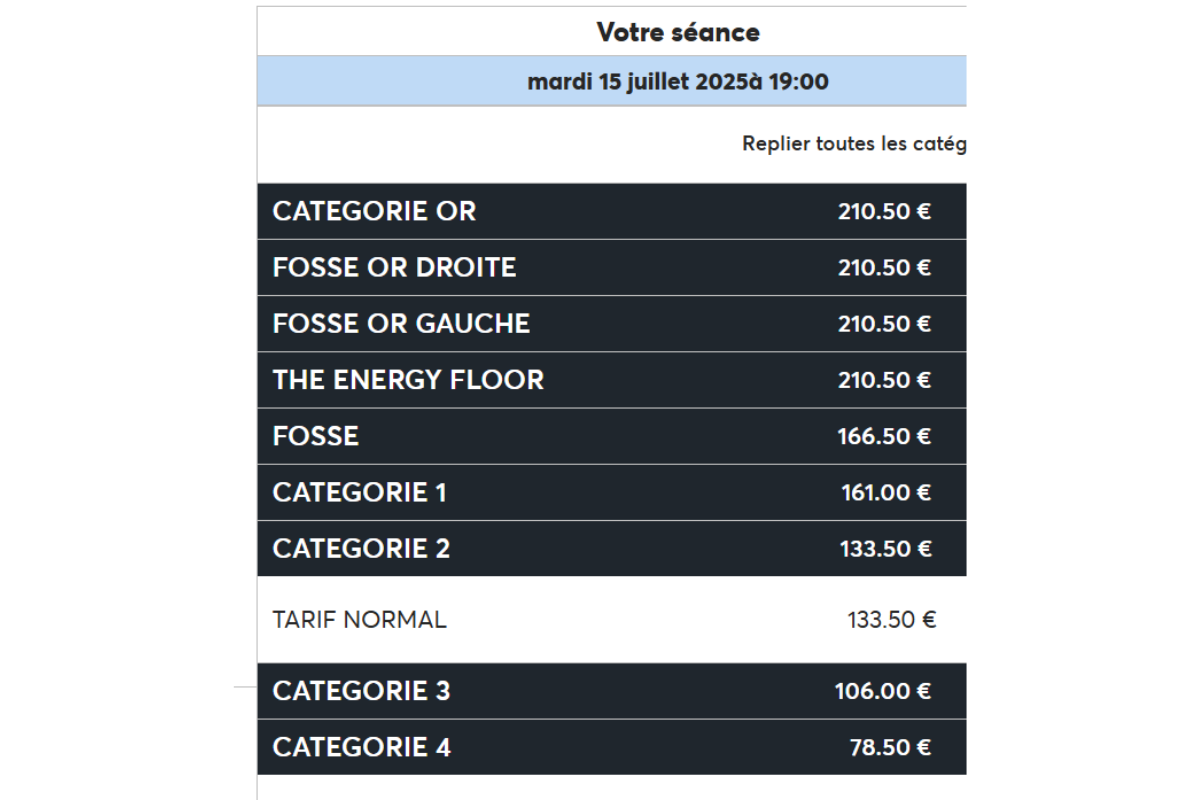Expand THE ENERGY FLOOR category
This screenshot has height=800, width=1200.
[x=612, y=380]
